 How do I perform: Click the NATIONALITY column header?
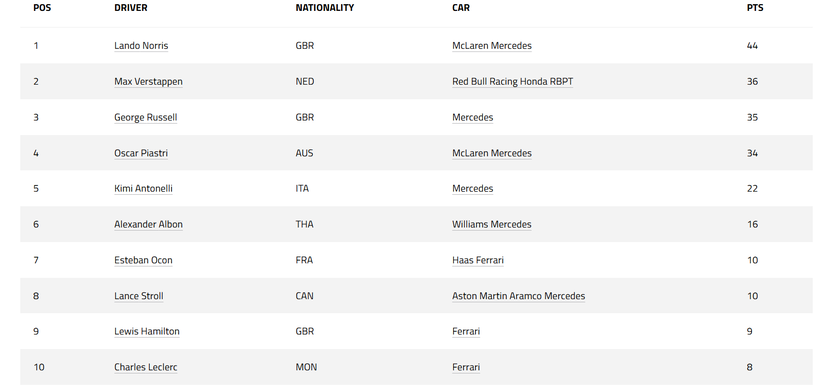(325, 8)
